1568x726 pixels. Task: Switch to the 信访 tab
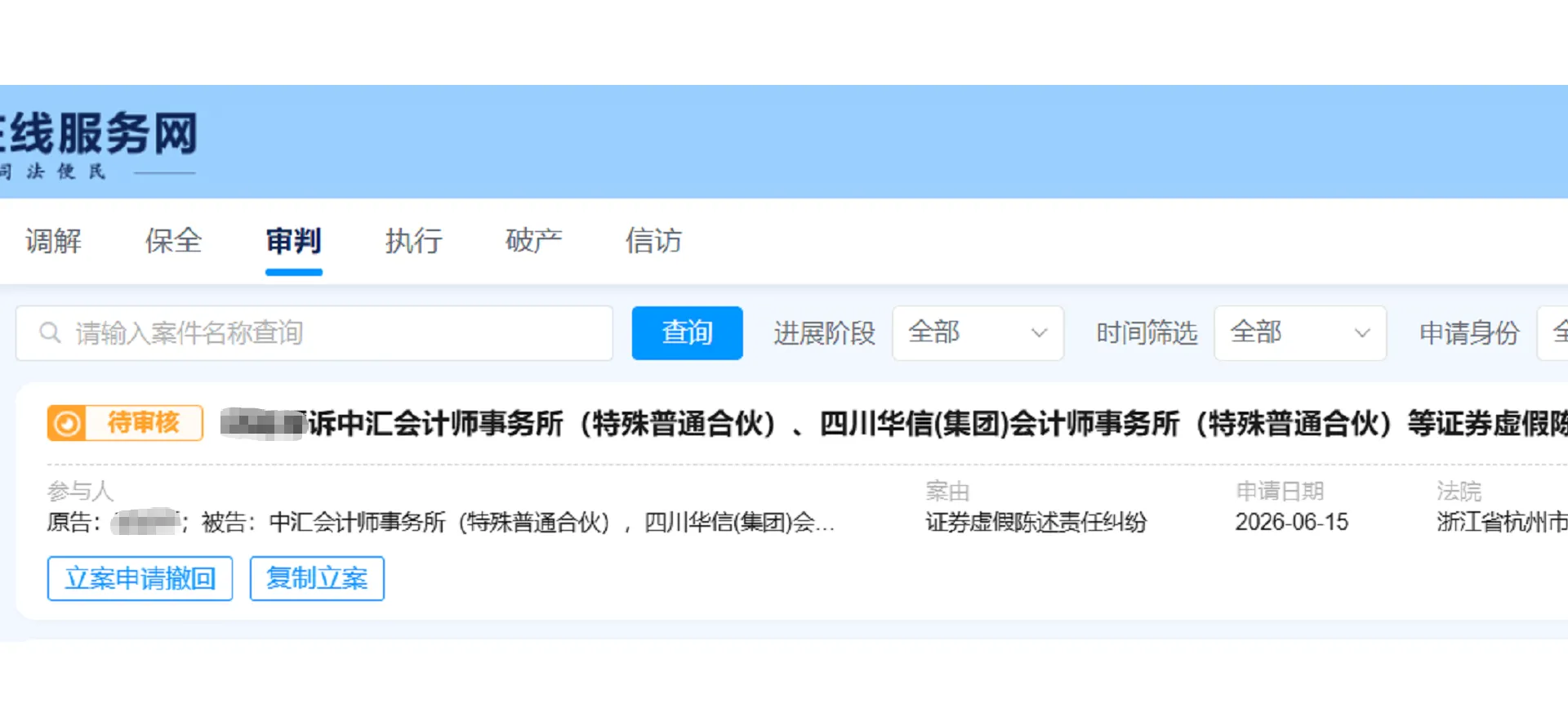pyautogui.click(x=654, y=241)
